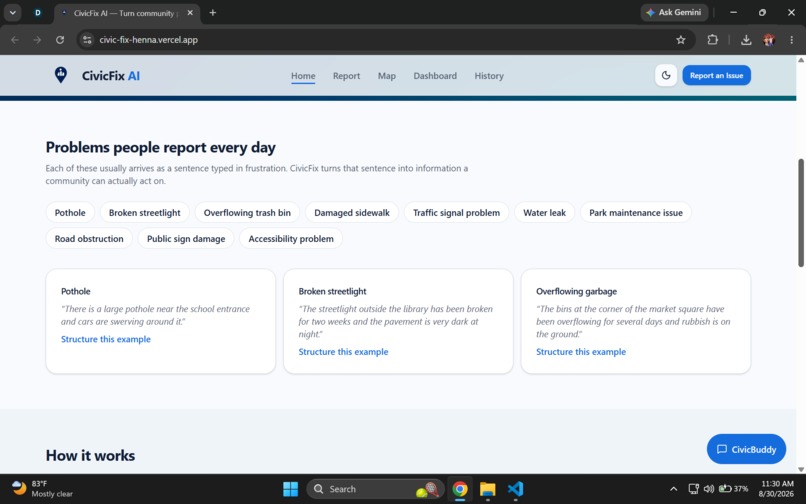Screen dimensions: 806x504
Task: Choose the Overflowing trash bin chip
Action: 247,212
